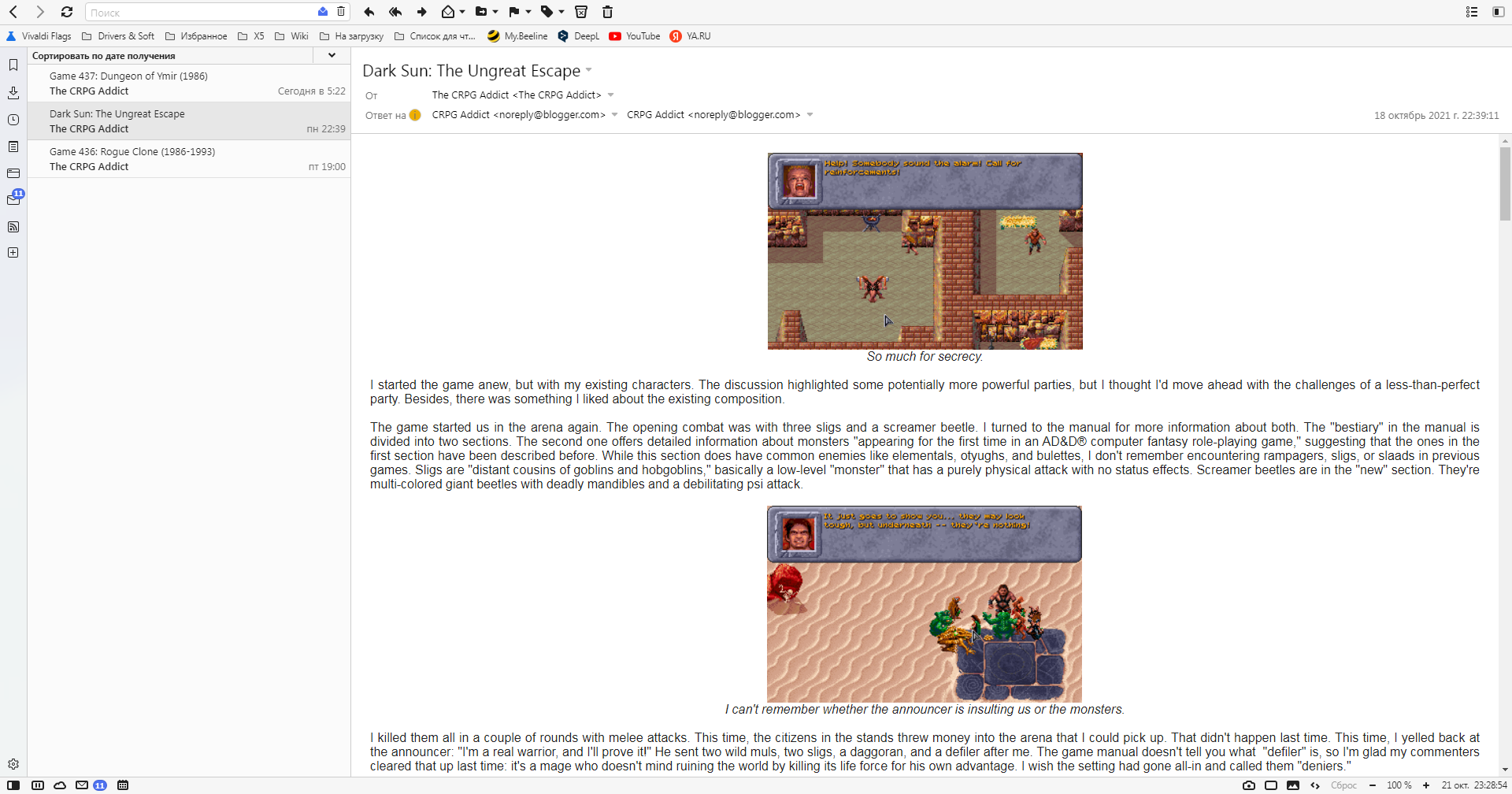This screenshot has width=1512, height=794.
Task: Go back with the Back arrow
Action: [x=13, y=12]
